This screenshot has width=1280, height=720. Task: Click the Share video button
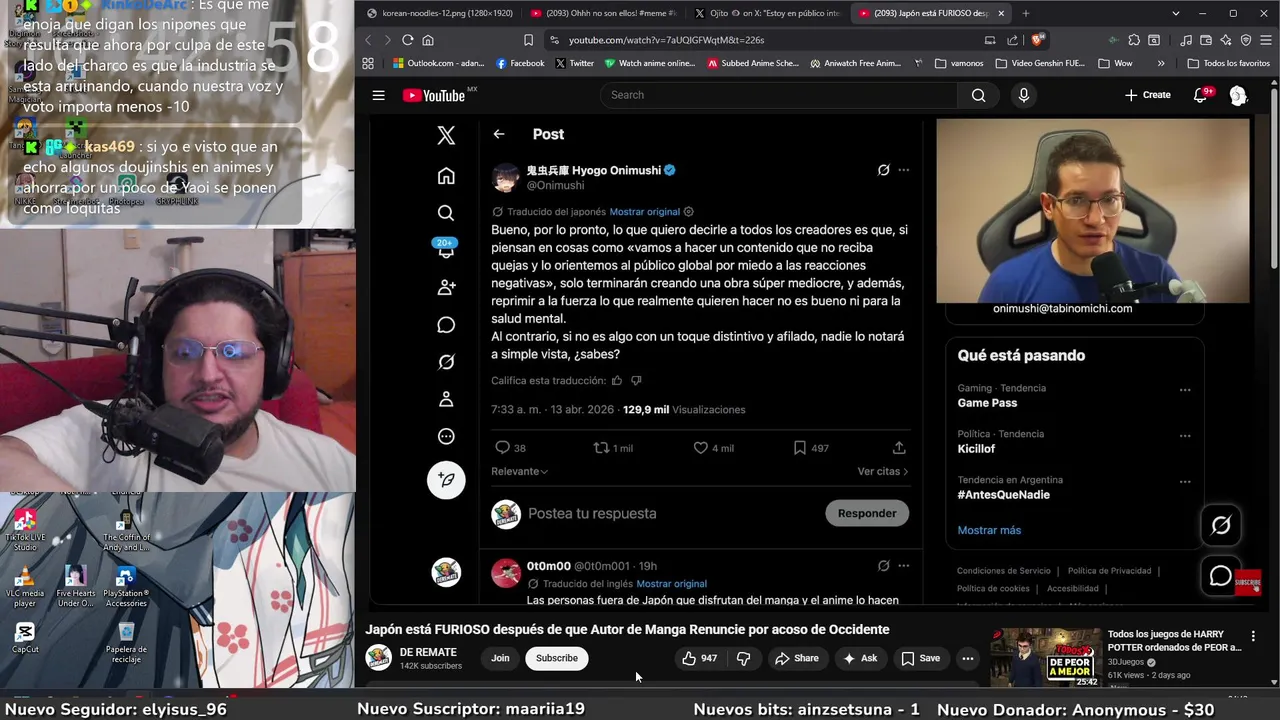pos(797,658)
